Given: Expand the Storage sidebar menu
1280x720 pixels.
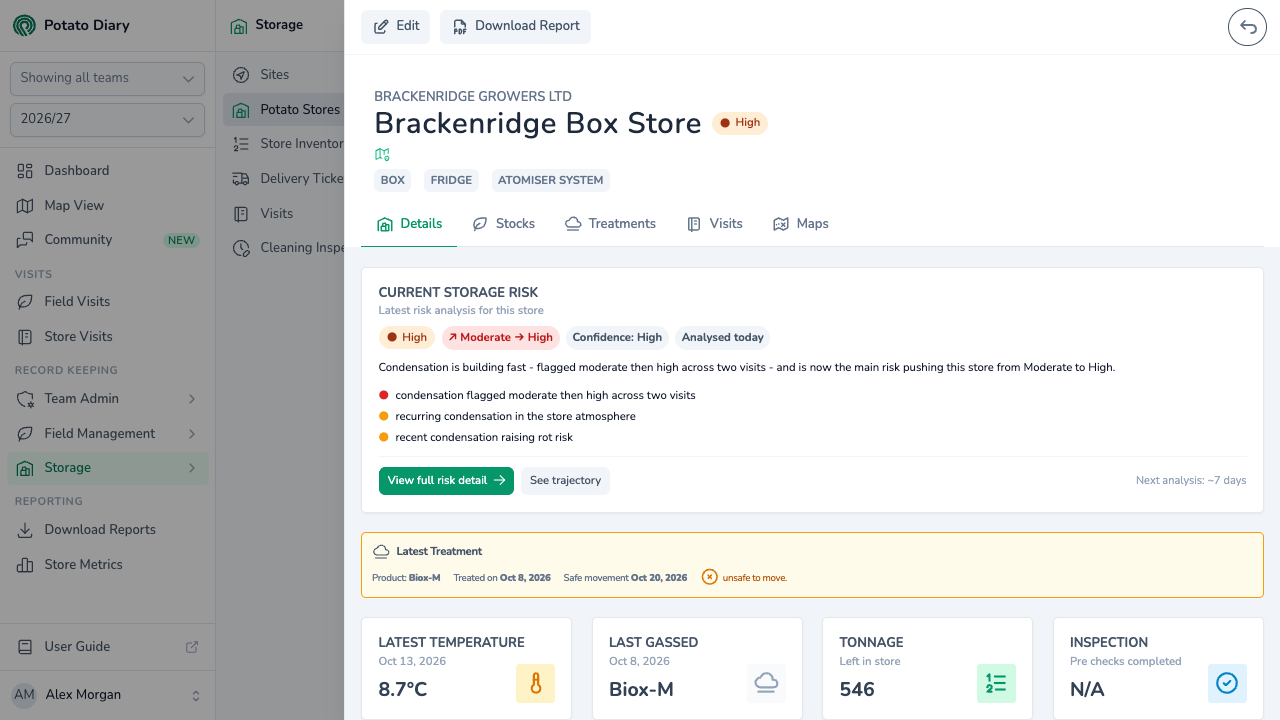Looking at the screenshot, I should [108, 468].
